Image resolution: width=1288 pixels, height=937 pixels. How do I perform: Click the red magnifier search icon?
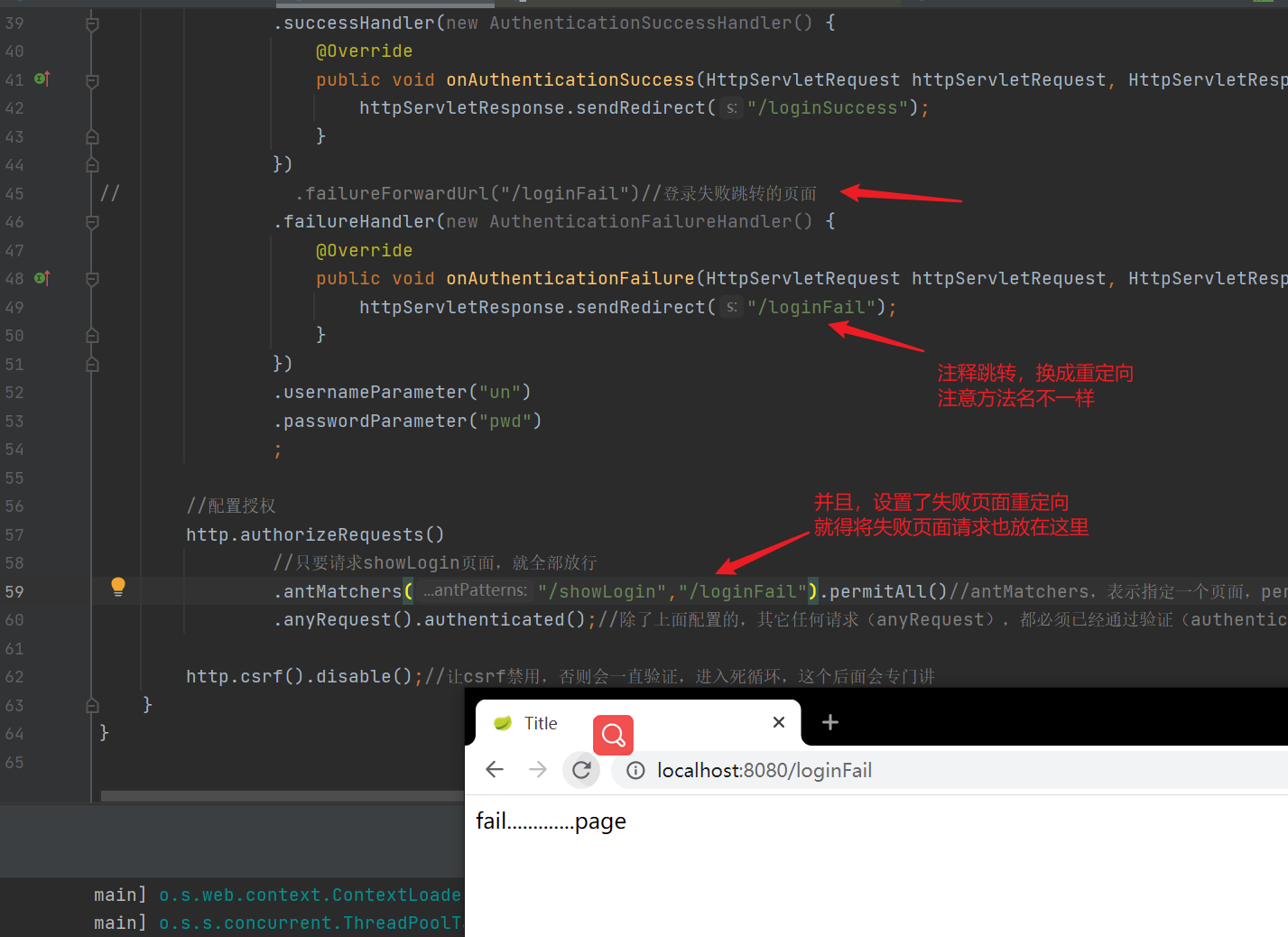point(613,735)
